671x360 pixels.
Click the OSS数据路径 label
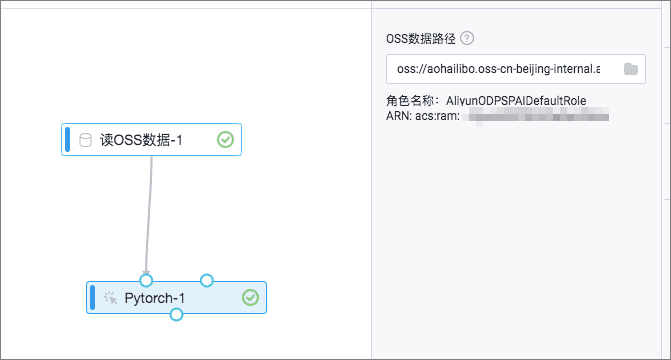tap(421, 39)
